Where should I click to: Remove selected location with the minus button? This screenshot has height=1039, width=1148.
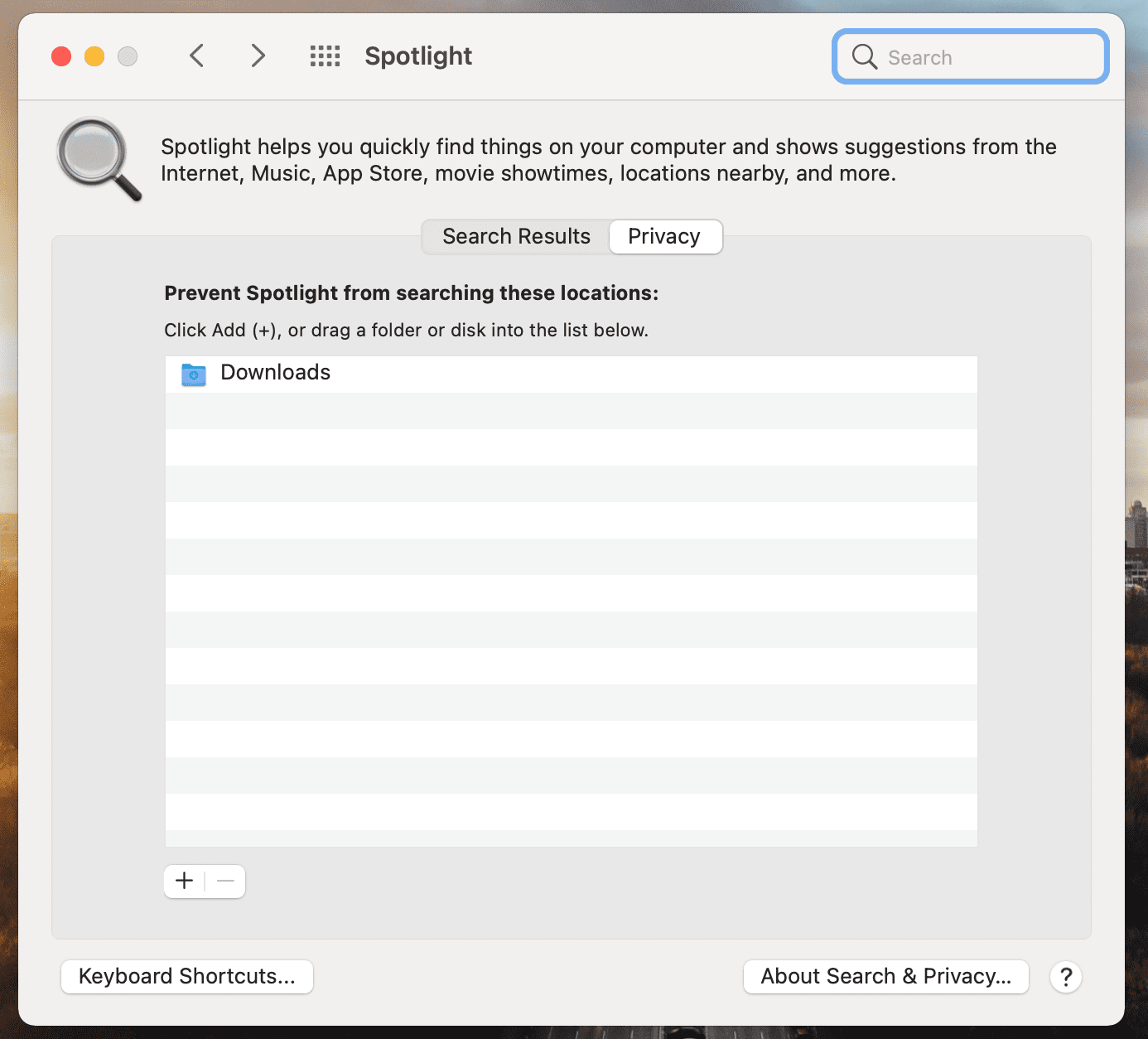coord(225,881)
